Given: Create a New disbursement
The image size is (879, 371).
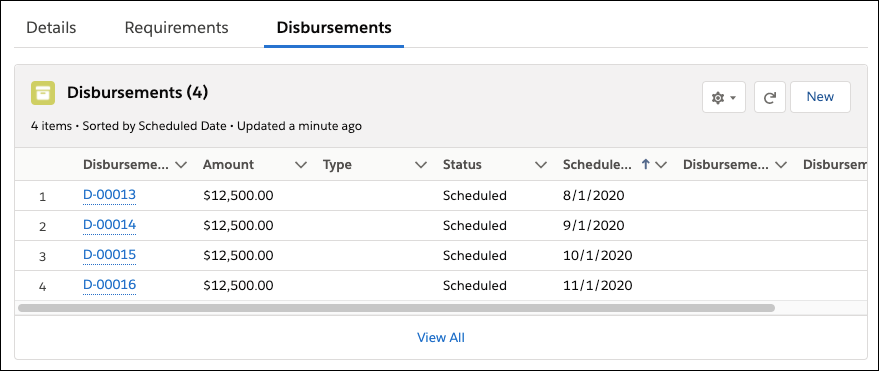Looking at the screenshot, I should [x=820, y=97].
